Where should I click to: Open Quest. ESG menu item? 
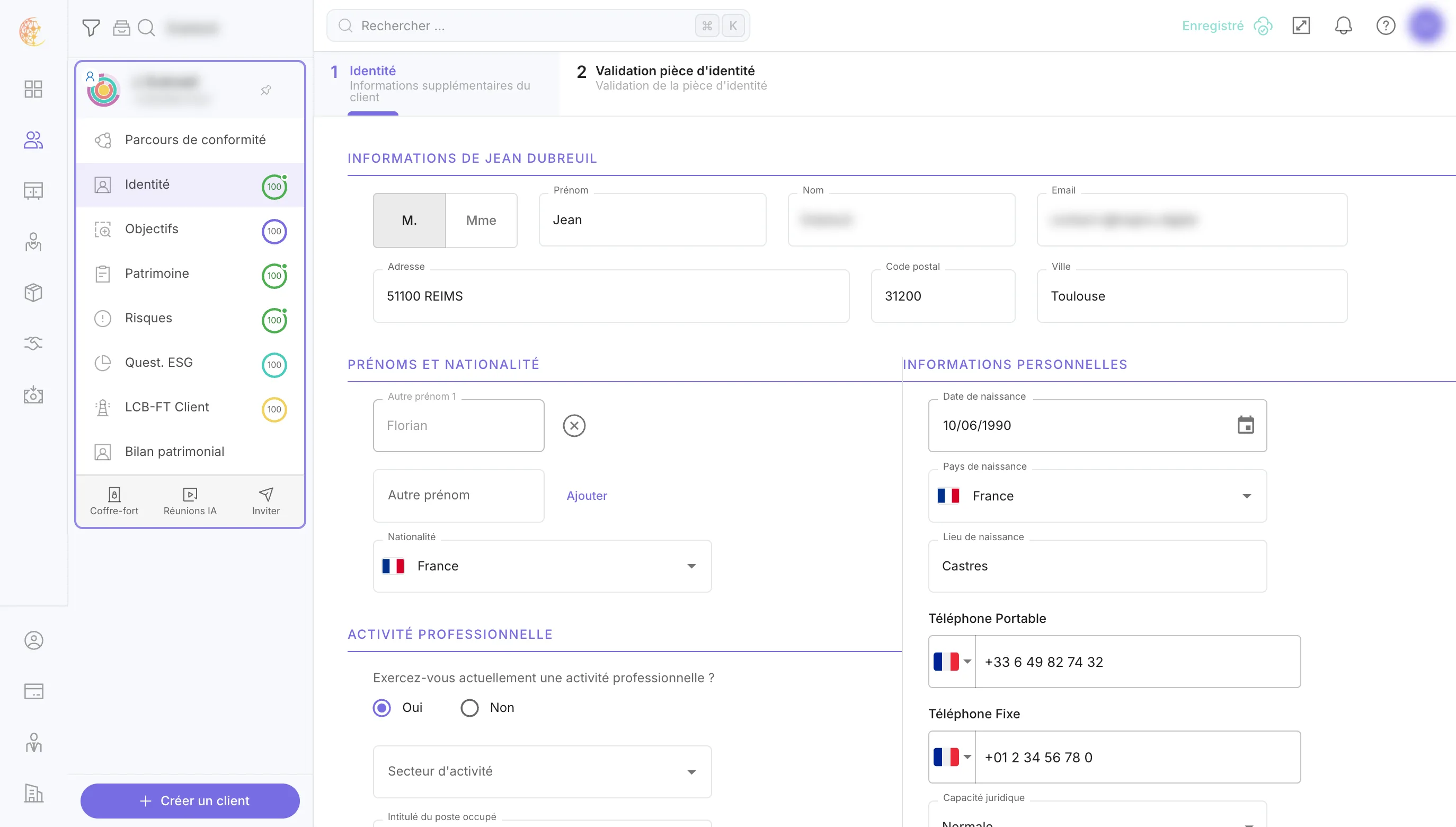(190, 363)
